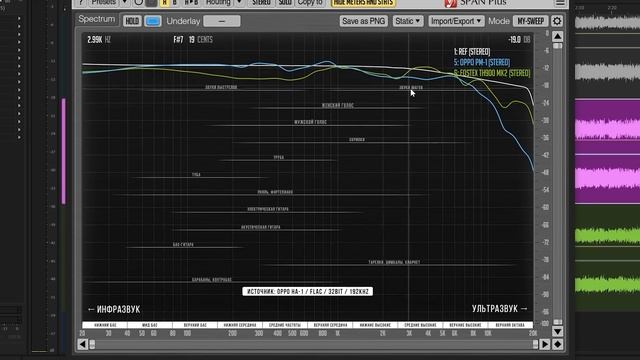Click Save as PNG

[x=363, y=21]
